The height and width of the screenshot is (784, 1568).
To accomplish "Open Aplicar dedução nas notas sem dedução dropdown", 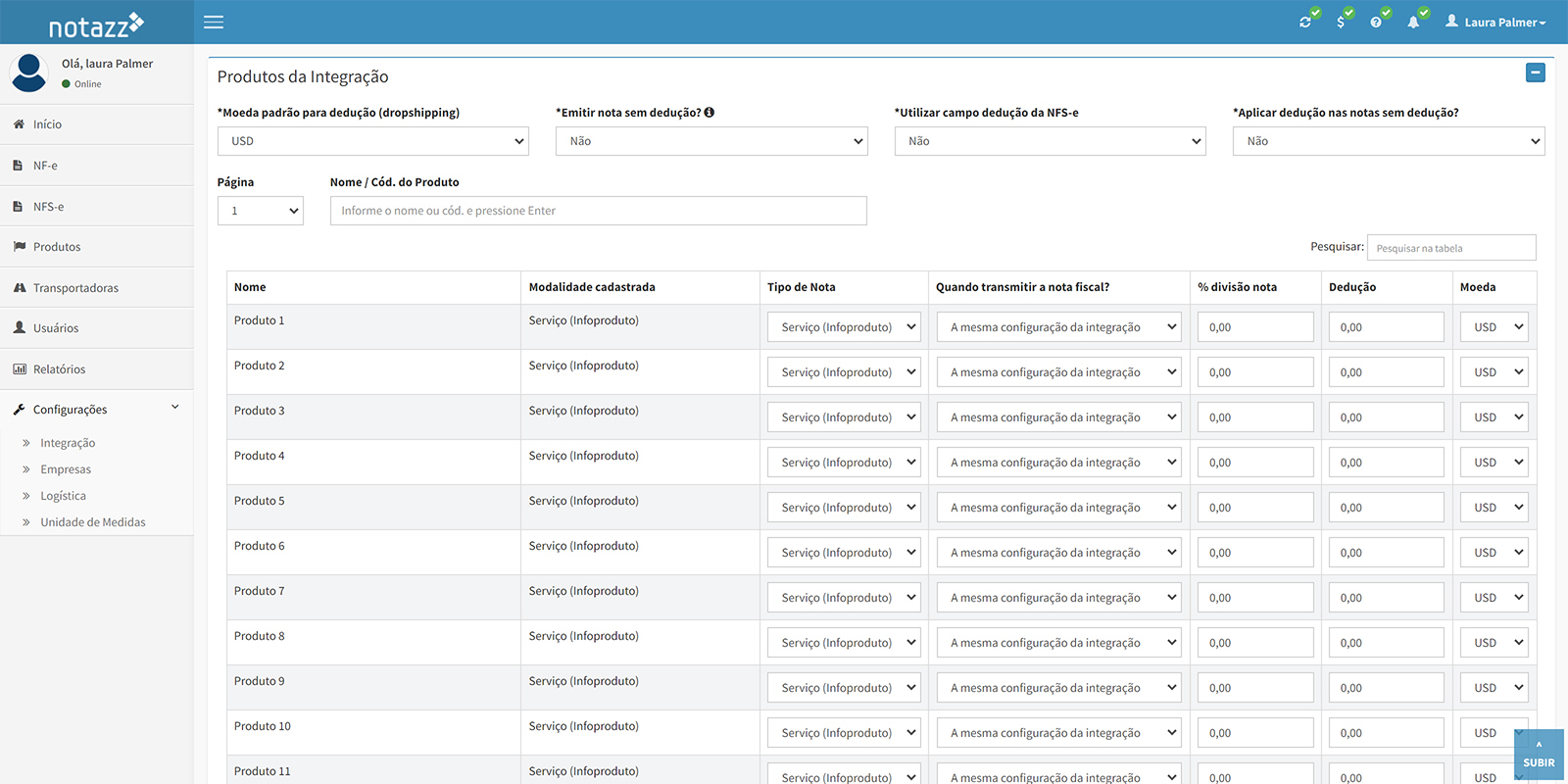I will click(x=1389, y=141).
